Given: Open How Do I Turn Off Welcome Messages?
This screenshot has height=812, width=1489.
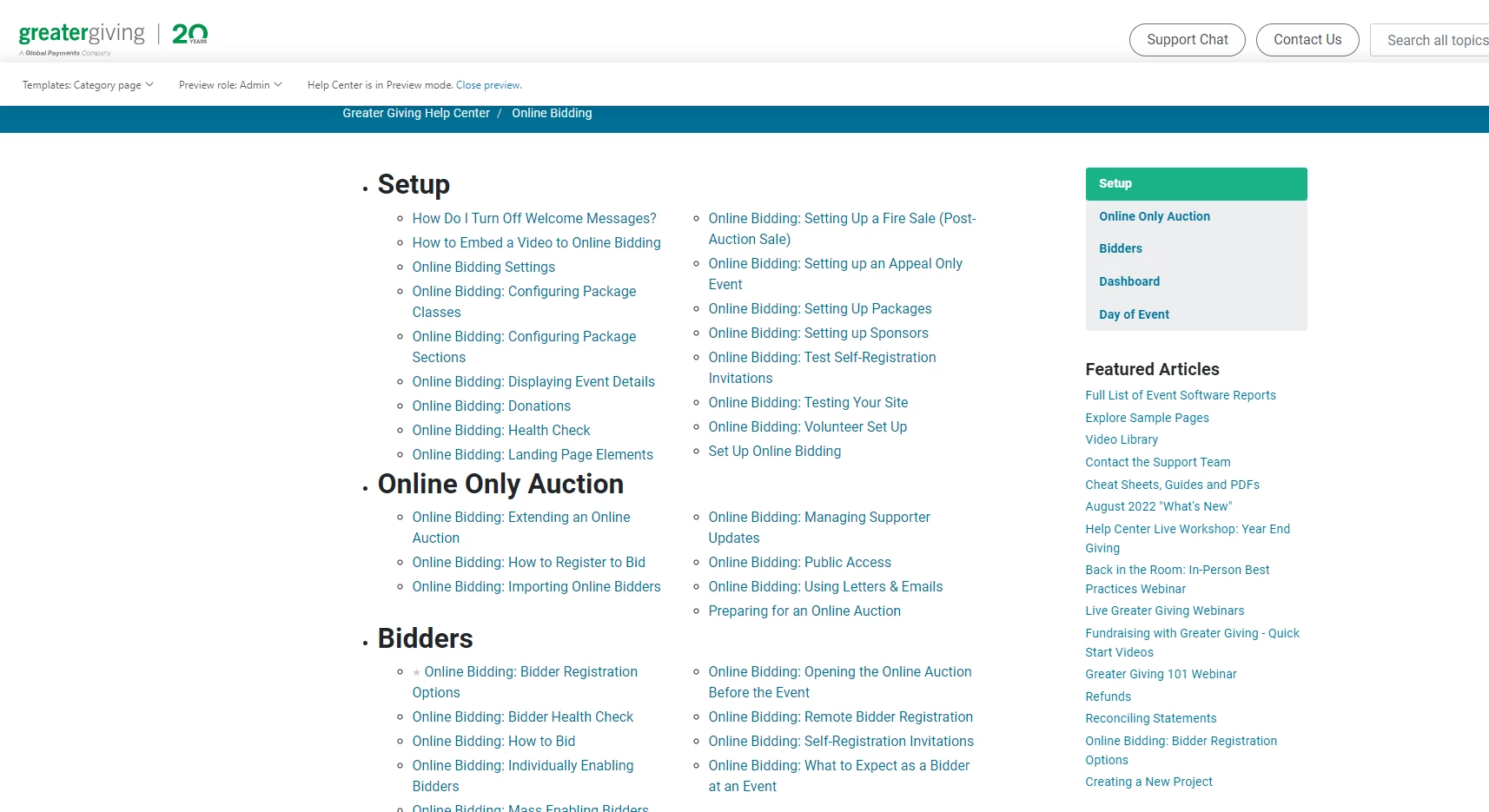Looking at the screenshot, I should coord(534,219).
